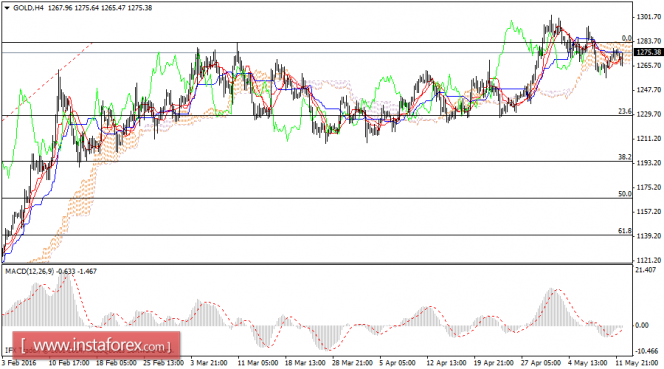Click the 1175.20 price axis label
664x369 pixels.
coord(649,187)
